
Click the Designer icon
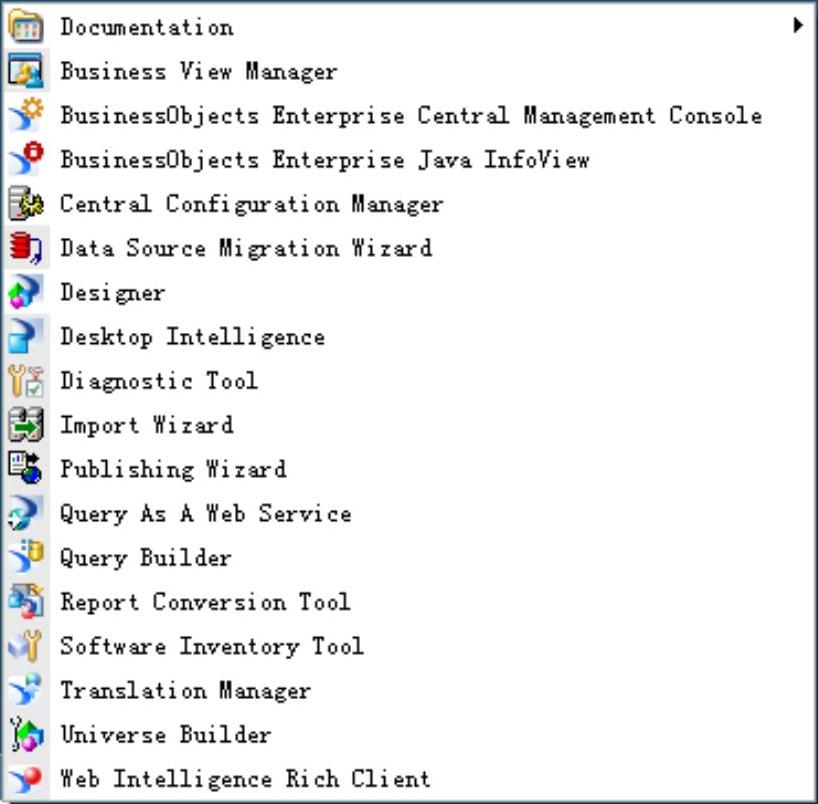(25, 293)
